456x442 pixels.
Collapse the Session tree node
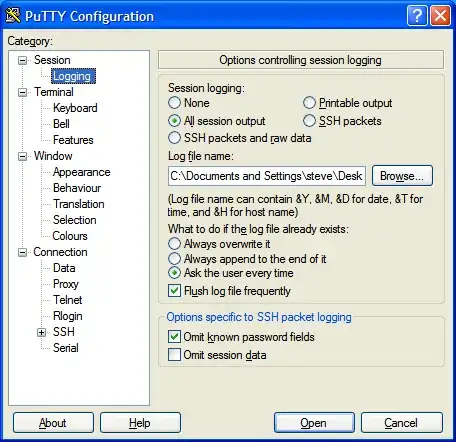22,60
